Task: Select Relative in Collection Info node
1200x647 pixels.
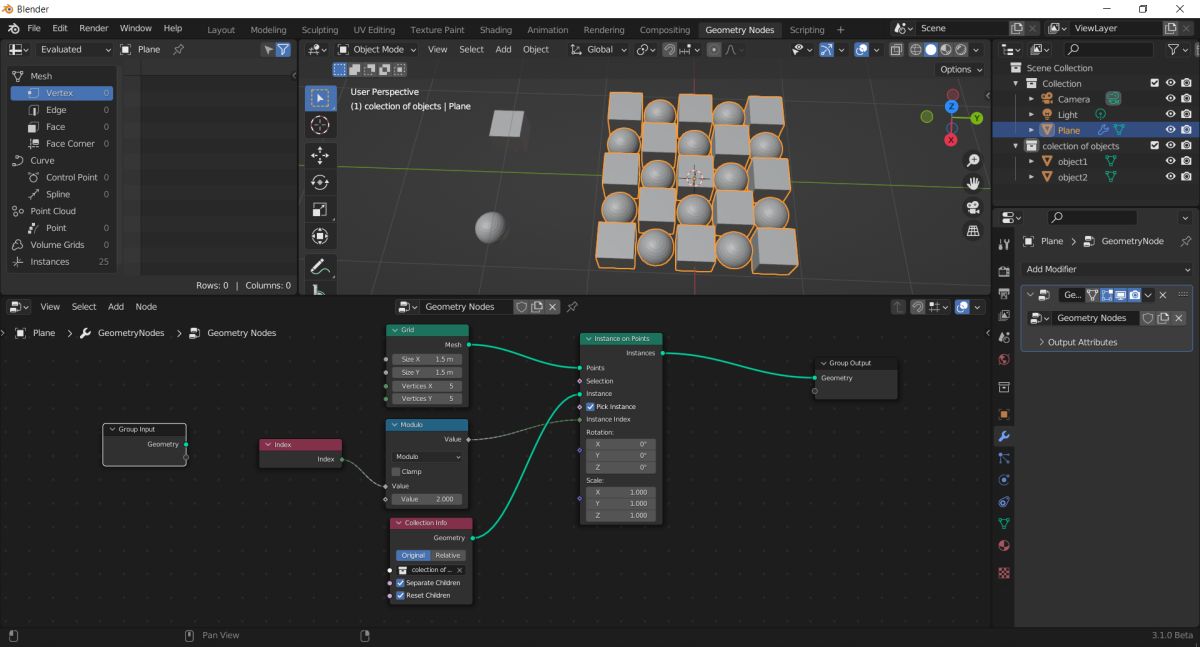Action: click(x=447, y=555)
